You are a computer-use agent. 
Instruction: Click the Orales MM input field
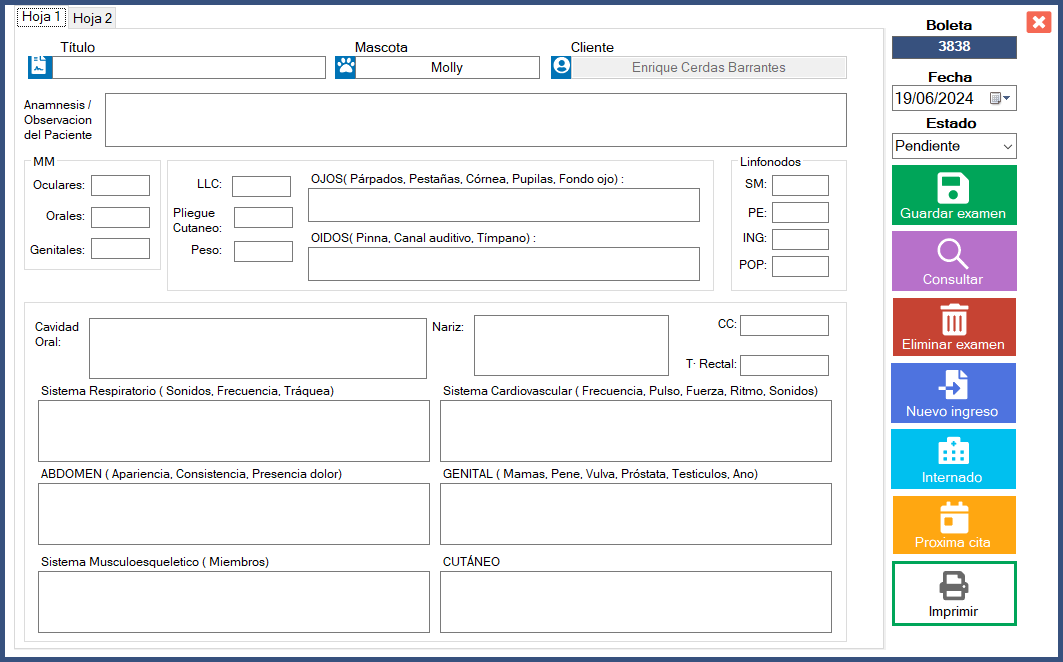point(121,217)
